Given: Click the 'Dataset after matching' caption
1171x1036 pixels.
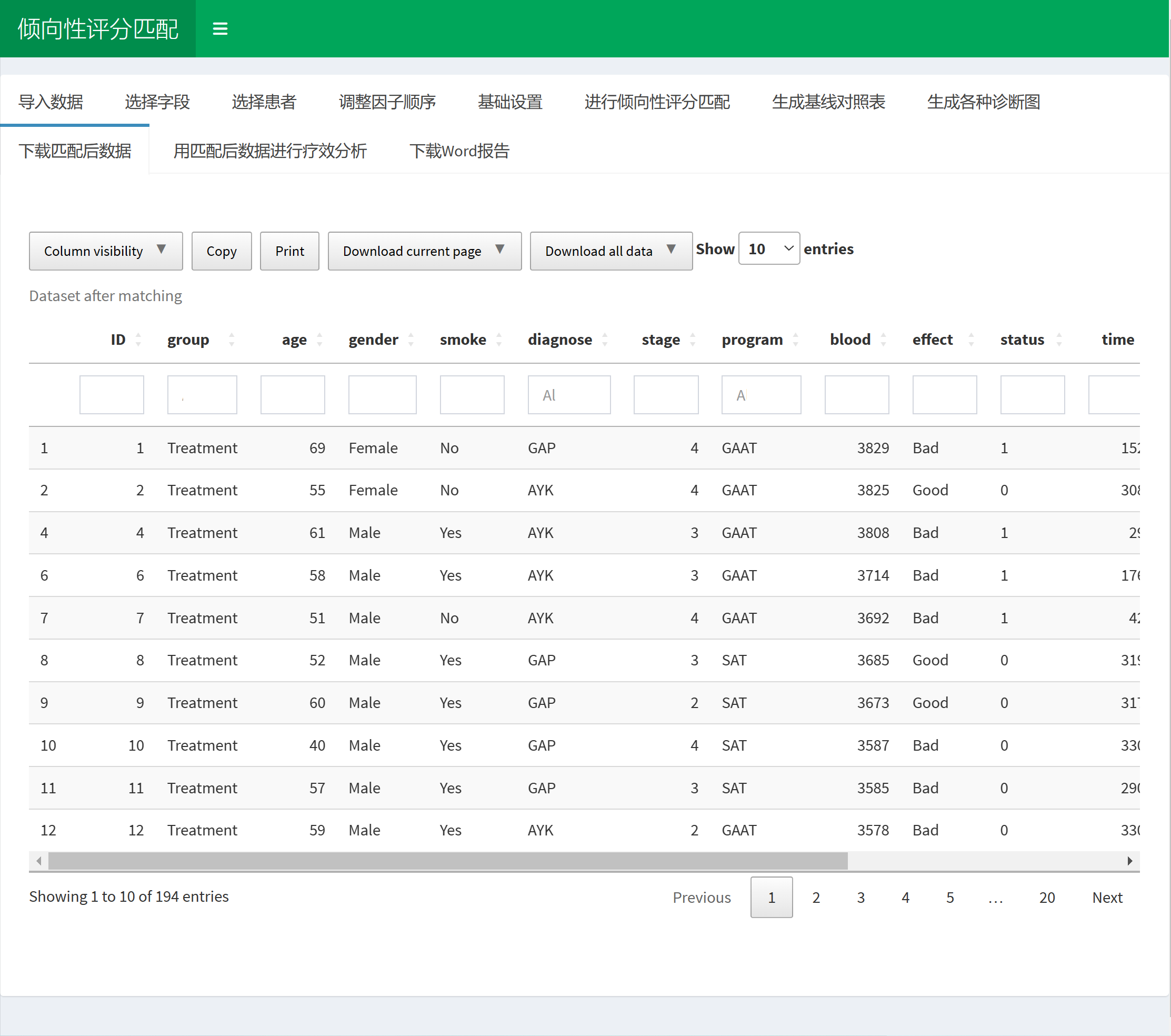Looking at the screenshot, I should [x=105, y=296].
